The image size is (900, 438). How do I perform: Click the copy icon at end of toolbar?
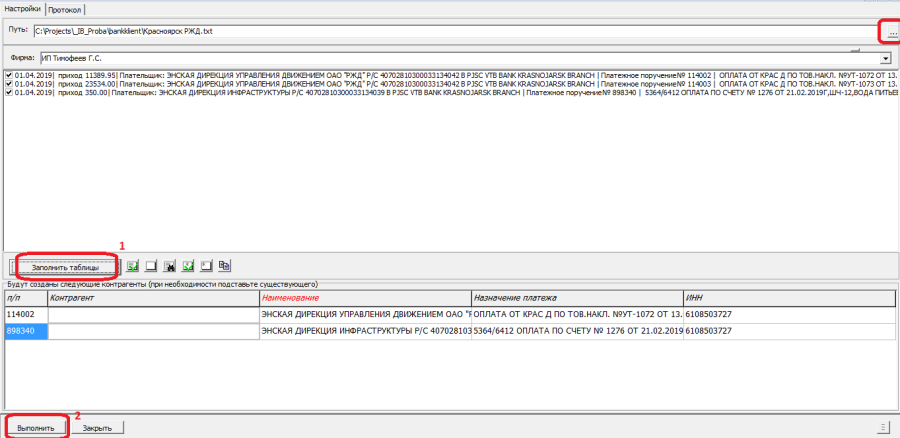225,267
